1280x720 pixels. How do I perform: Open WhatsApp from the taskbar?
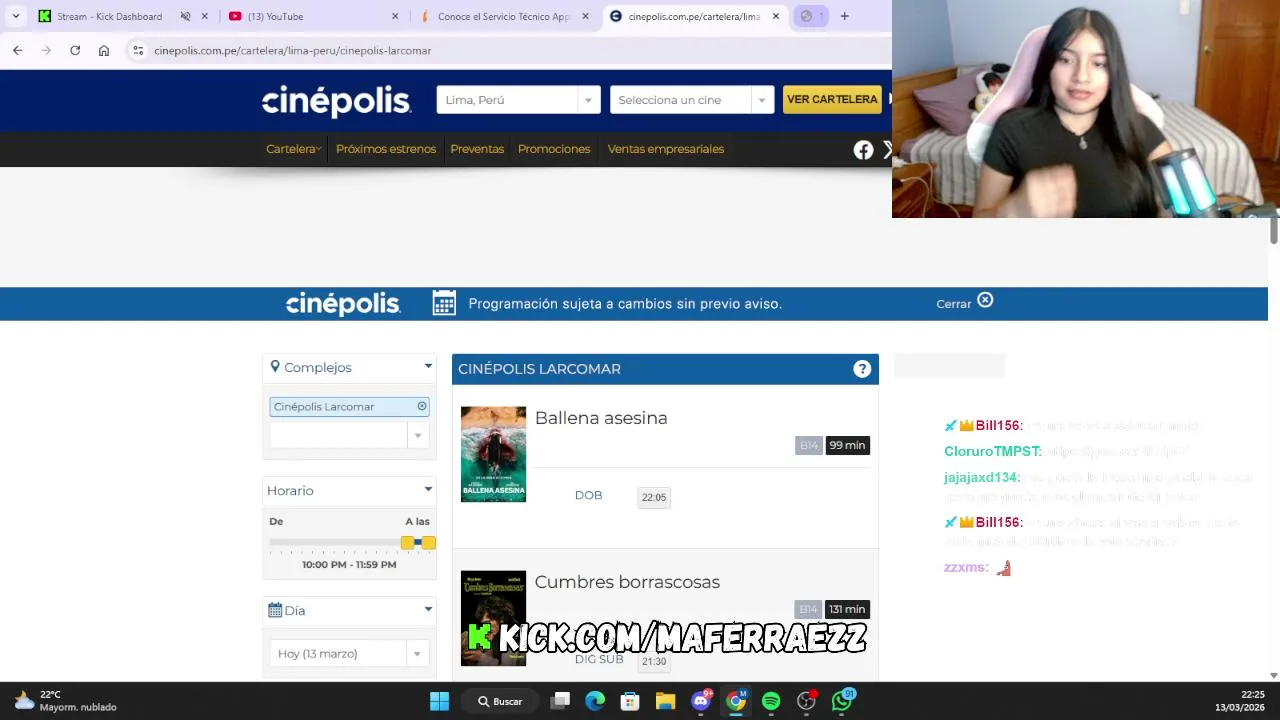coord(842,701)
